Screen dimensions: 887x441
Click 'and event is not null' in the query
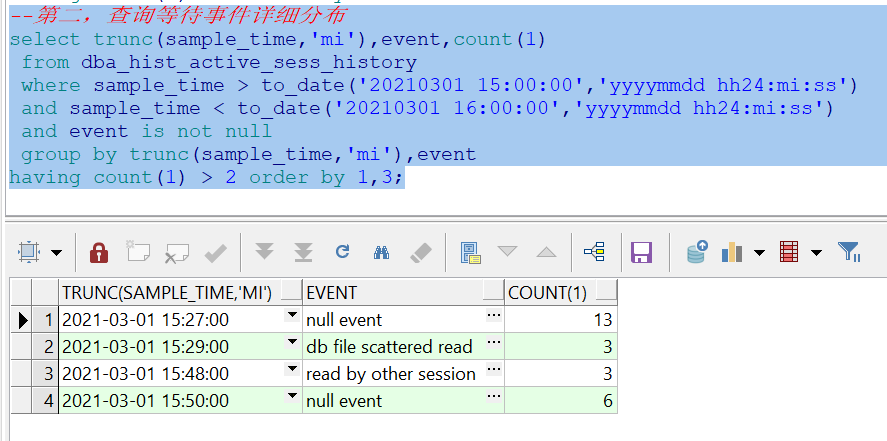(x=147, y=131)
